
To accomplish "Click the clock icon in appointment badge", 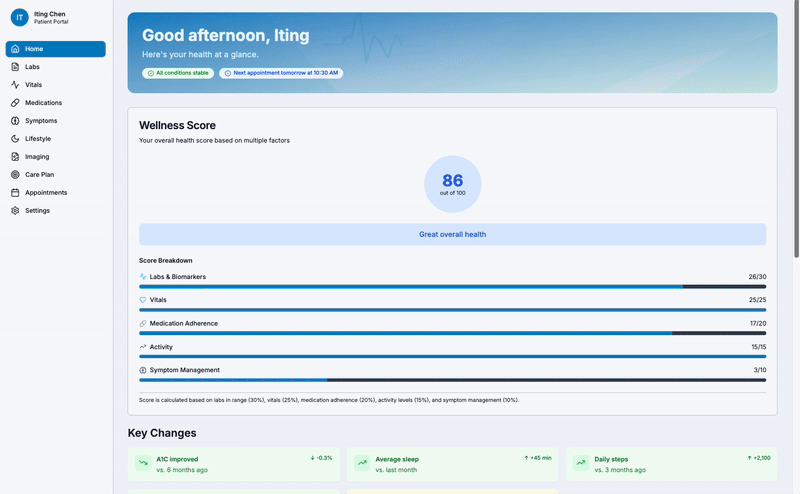I will pos(228,73).
